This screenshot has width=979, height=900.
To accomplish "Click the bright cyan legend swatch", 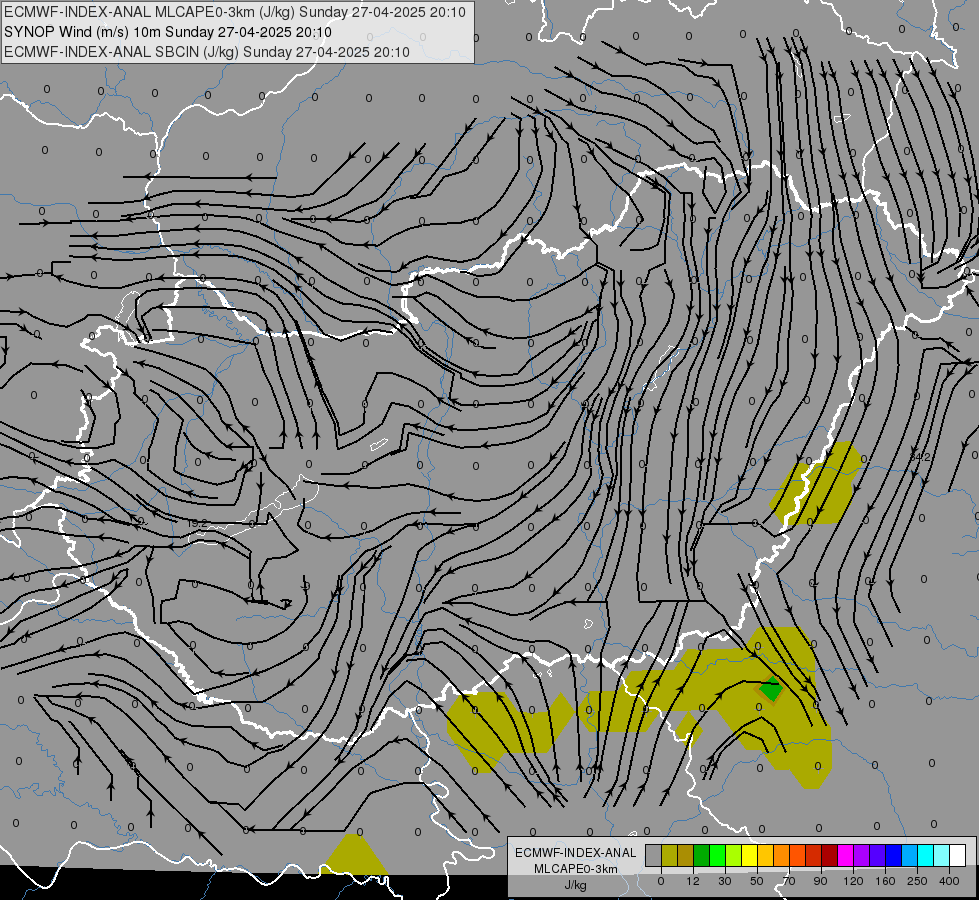I will pos(926,855).
